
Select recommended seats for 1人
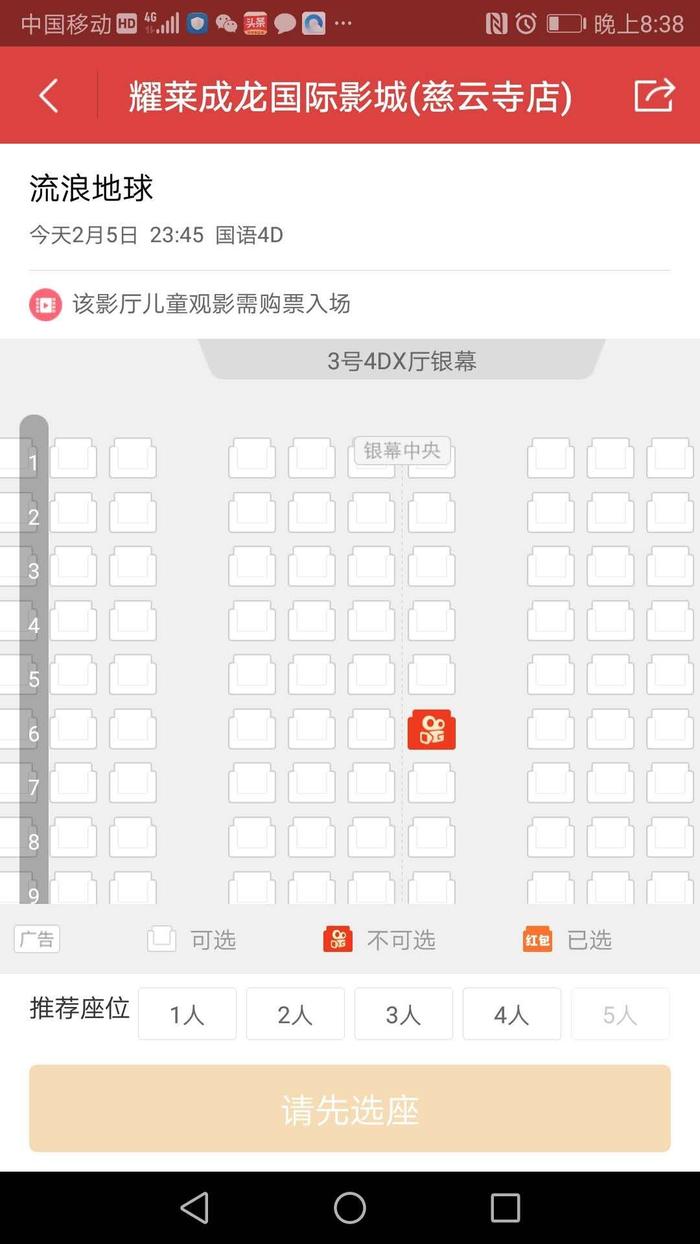point(187,1014)
